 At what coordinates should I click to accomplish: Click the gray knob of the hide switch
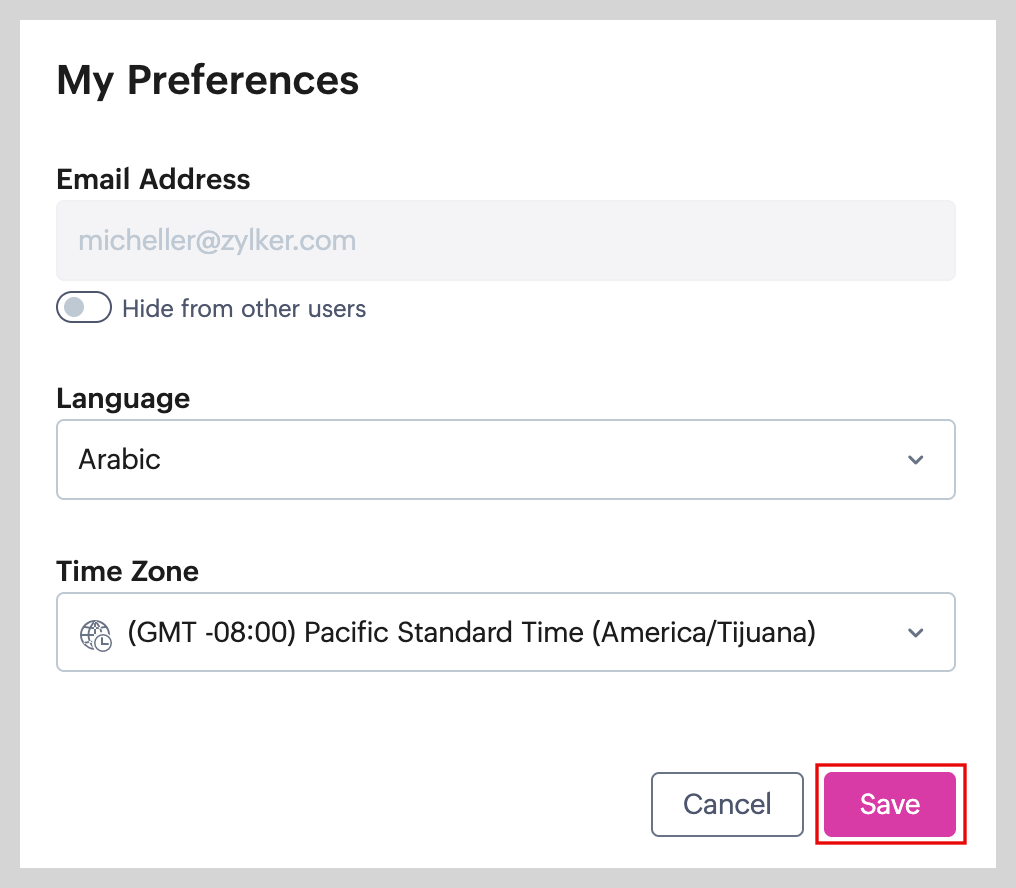coord(73,308)
